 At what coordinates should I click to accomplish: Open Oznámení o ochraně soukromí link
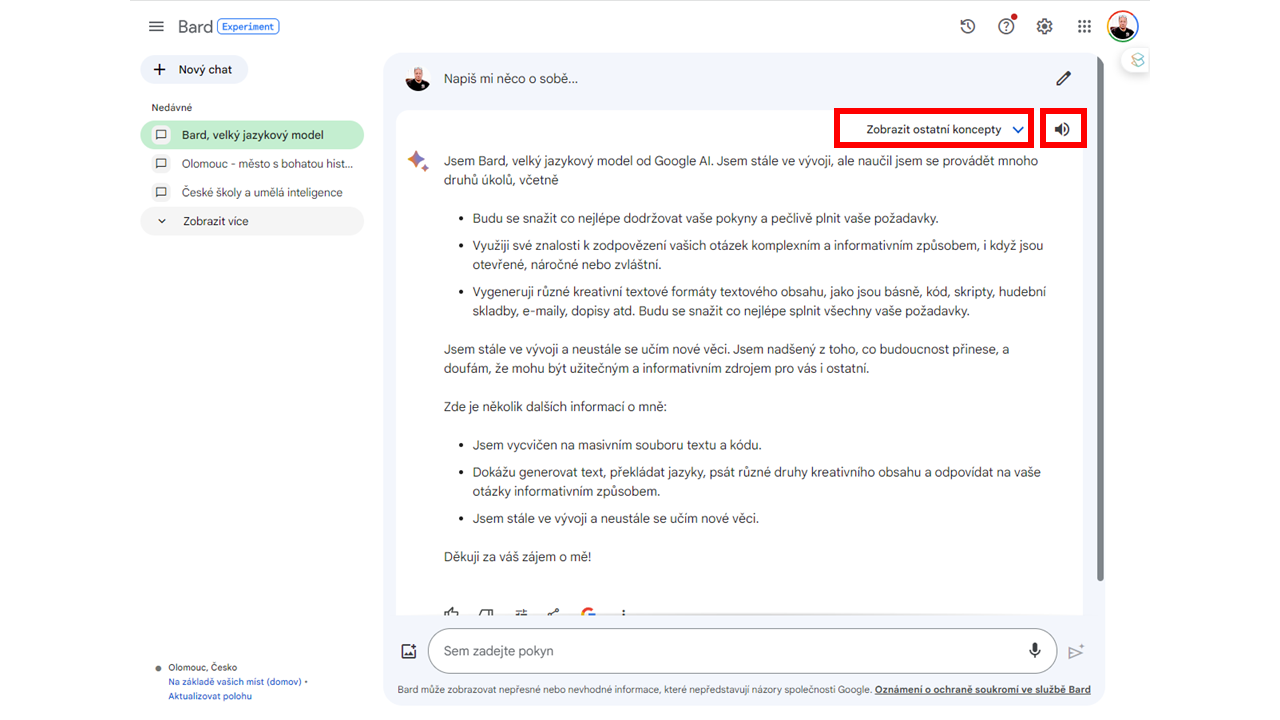pos(983,690)
